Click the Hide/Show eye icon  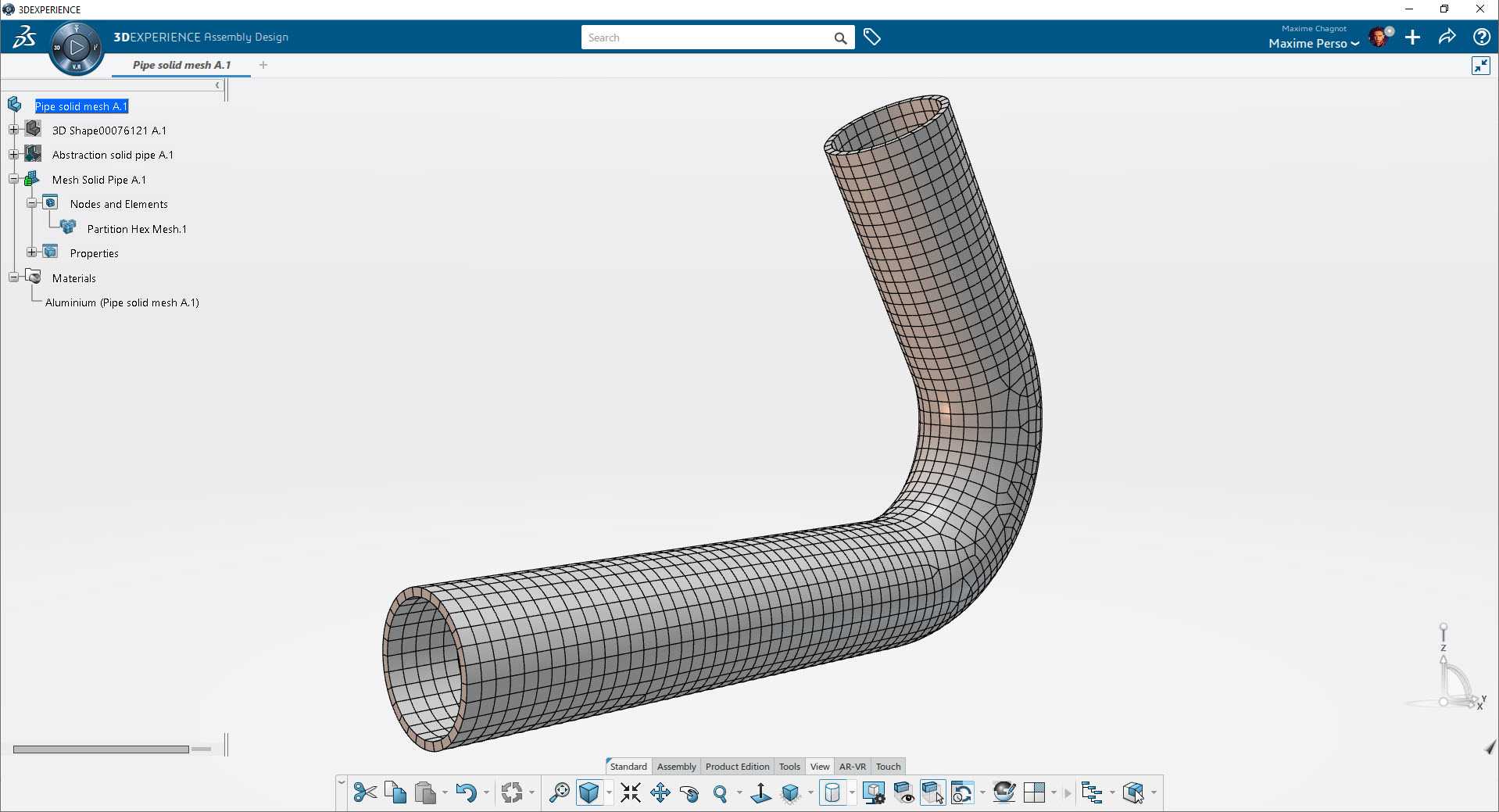click(903, 792)
